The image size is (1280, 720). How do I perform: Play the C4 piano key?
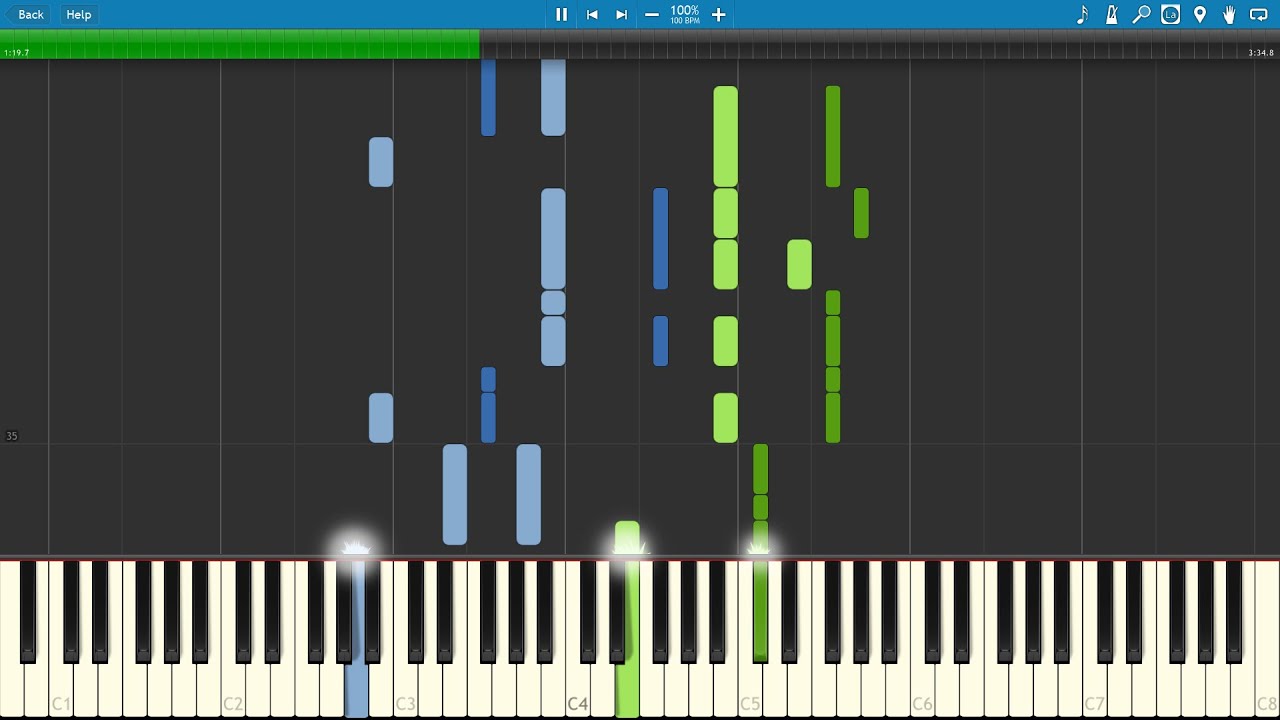click(578, 690)
